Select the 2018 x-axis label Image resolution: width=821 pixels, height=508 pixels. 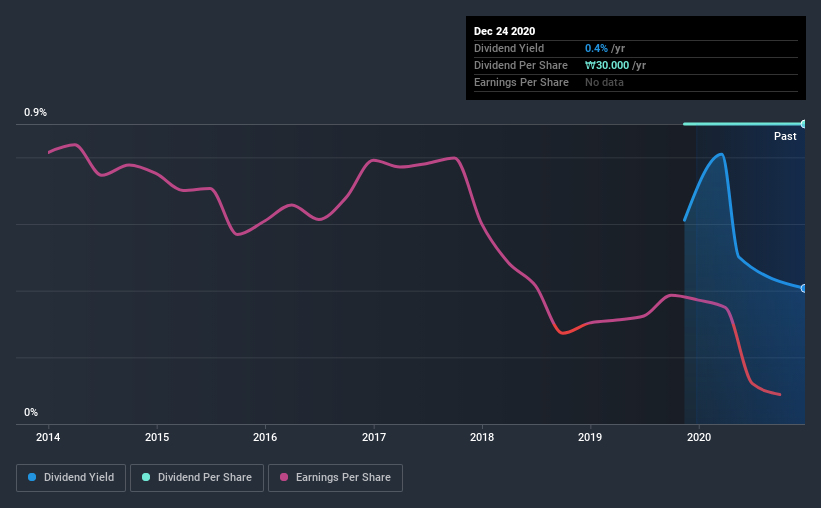pos(482,437)
